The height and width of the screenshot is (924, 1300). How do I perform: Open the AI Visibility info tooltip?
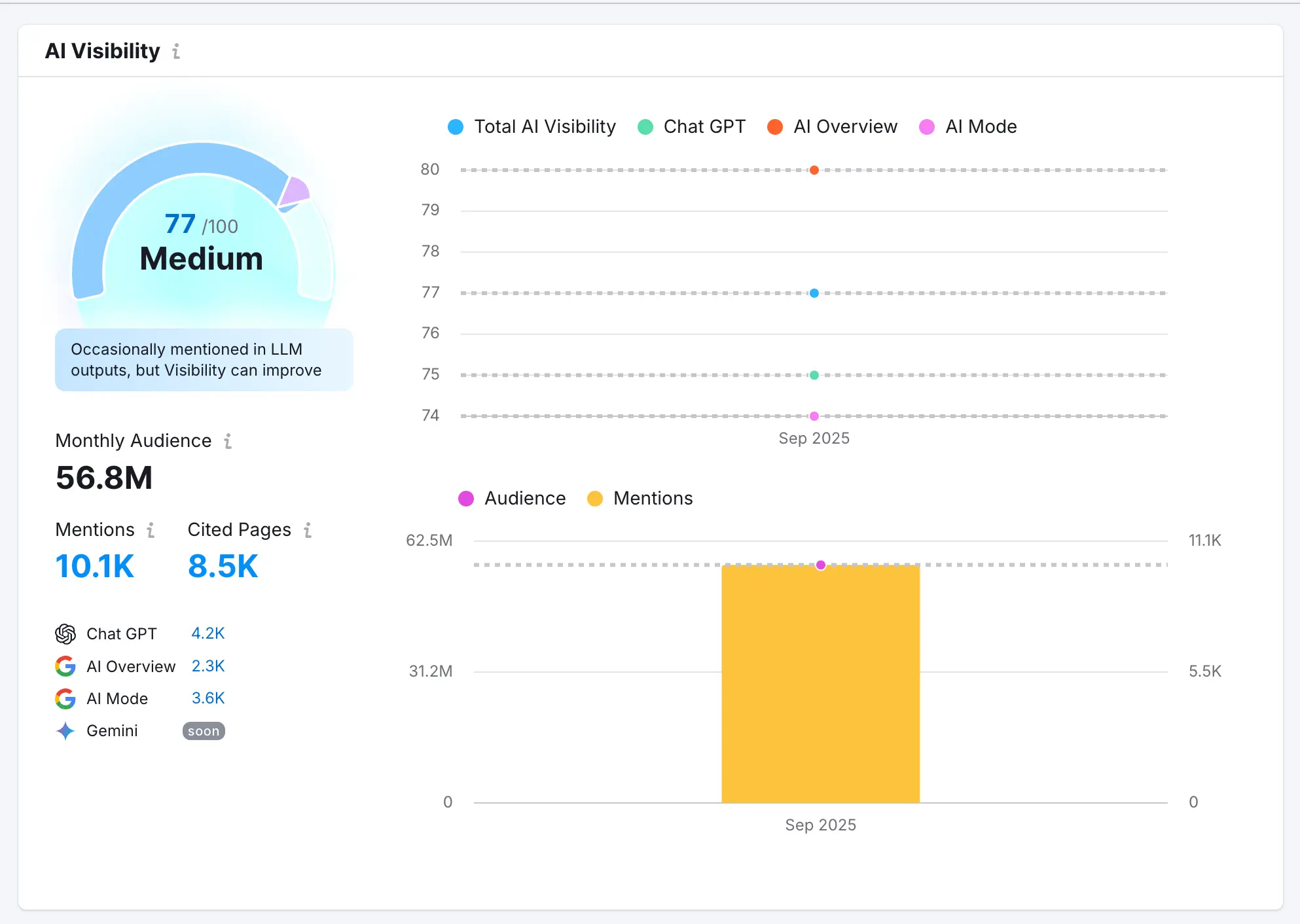(x=175, y=52)
